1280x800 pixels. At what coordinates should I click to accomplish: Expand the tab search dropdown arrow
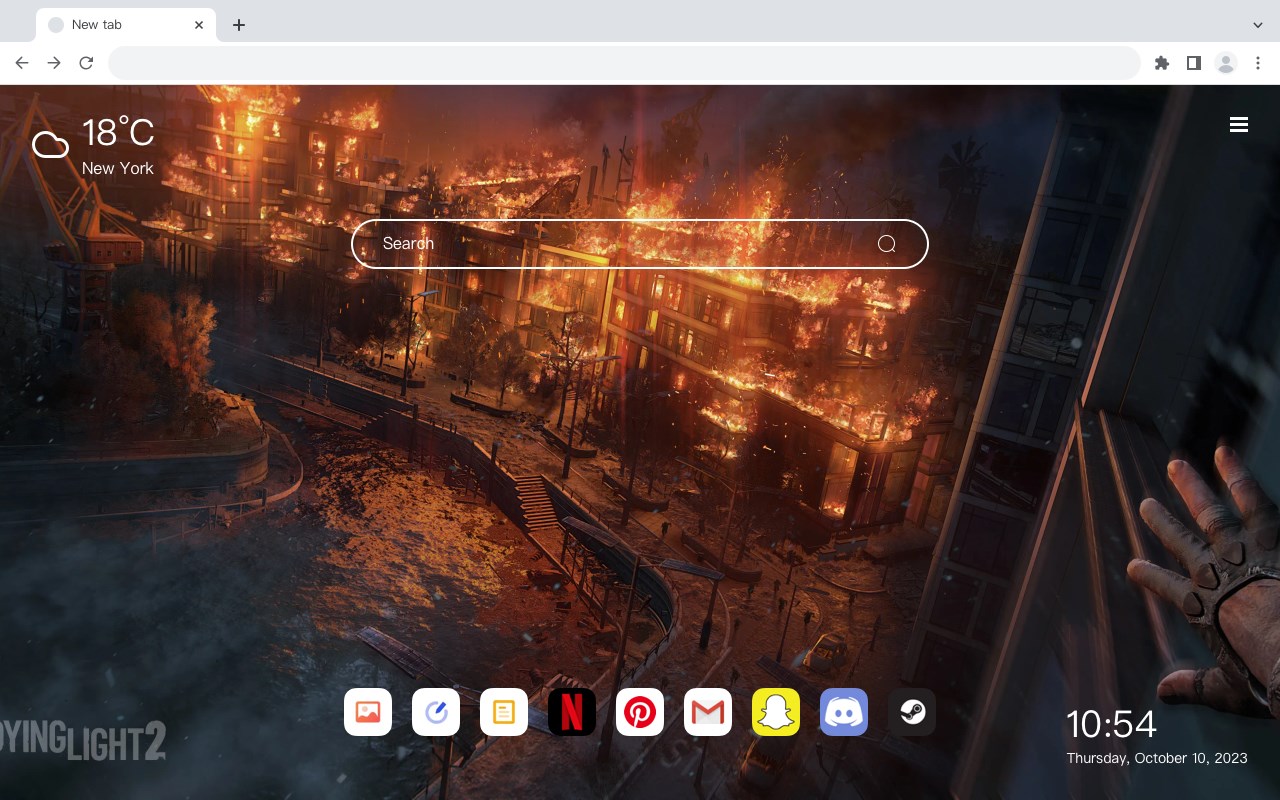[1258, 25]
